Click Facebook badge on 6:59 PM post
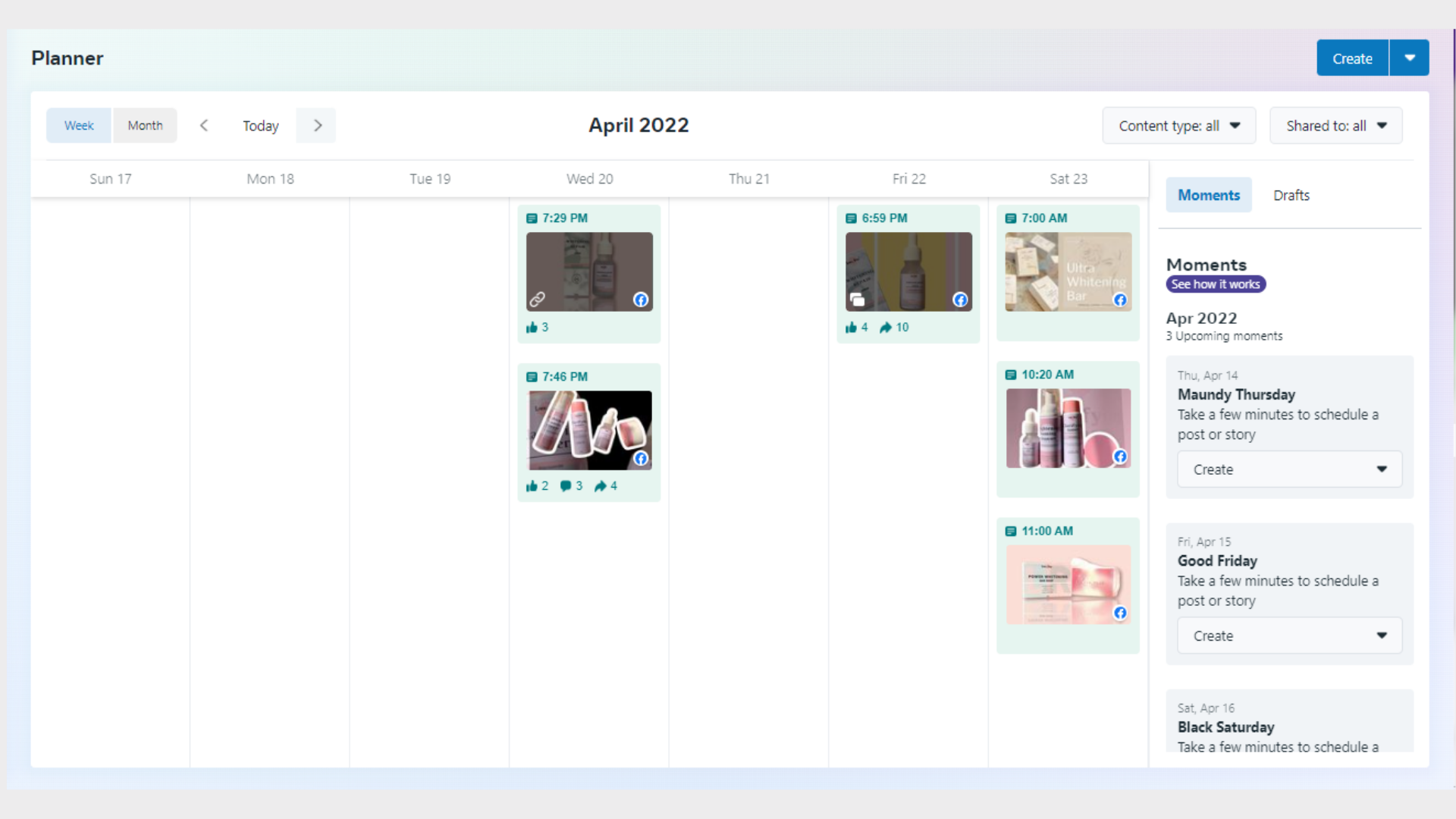 [960, 300]
